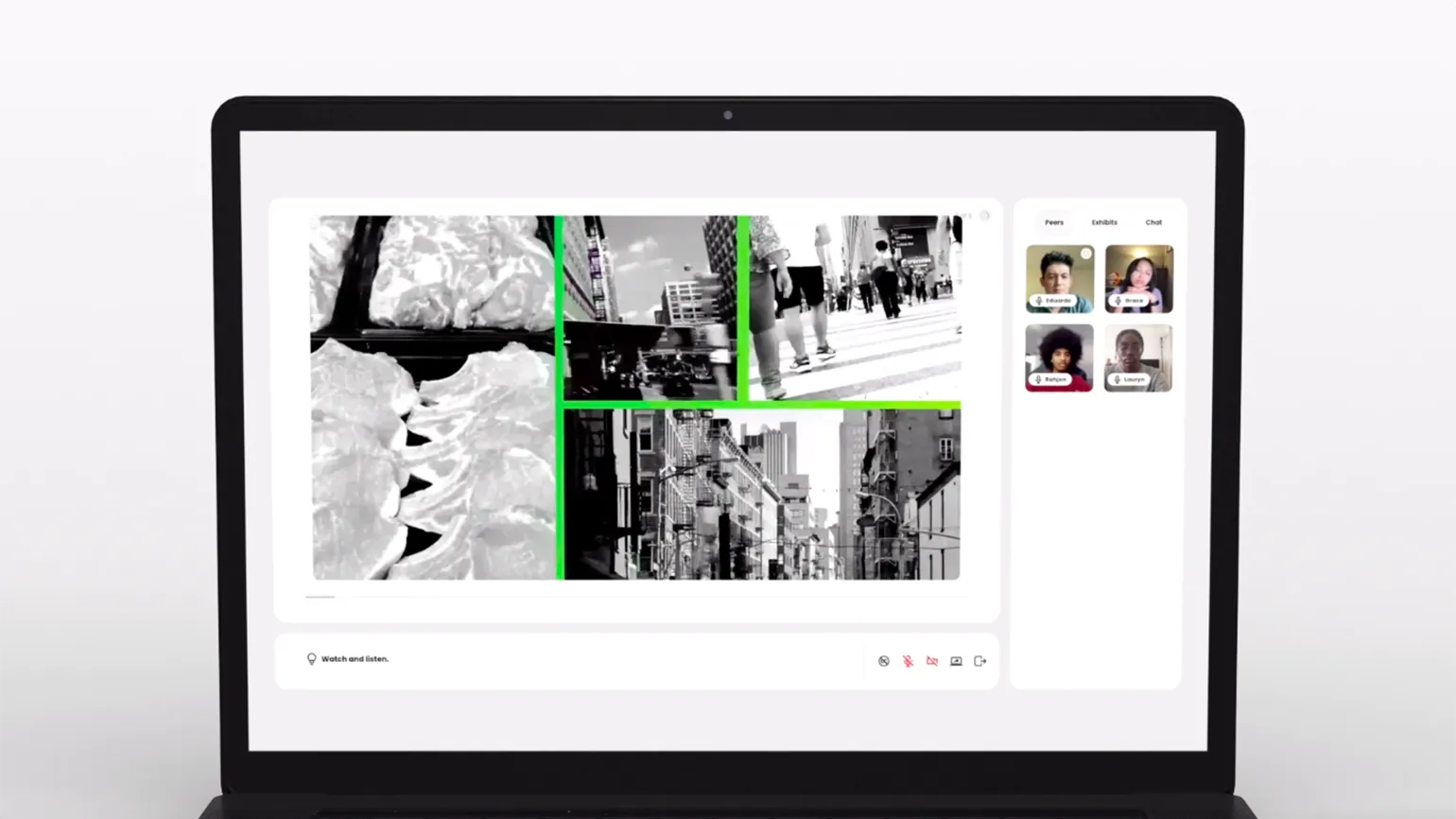This screenshot has height=819, width=1456.
Task: Turn on the red camera icon
Action: tap(932, 661)
